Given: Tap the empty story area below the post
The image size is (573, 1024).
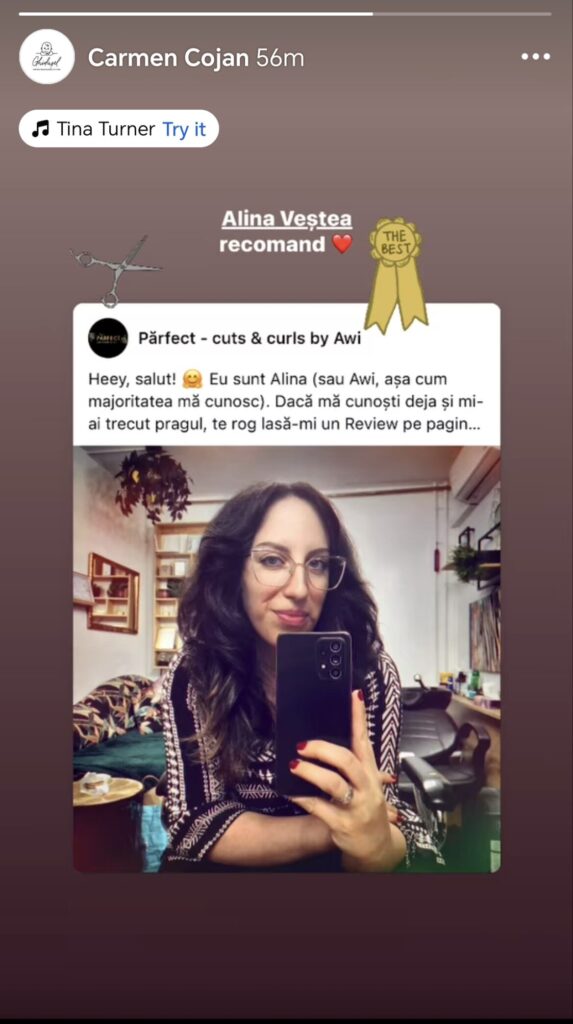Looking at the screenshot, I should click(286, 944).
